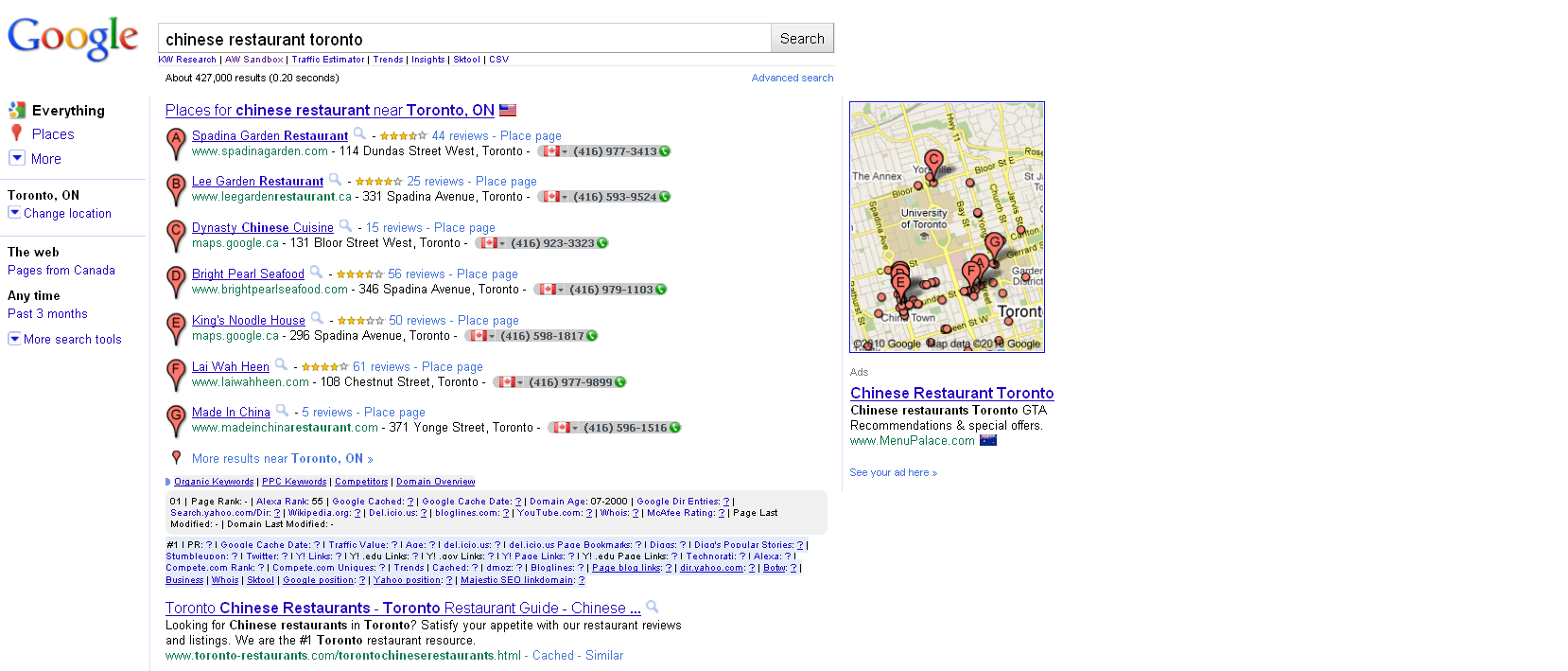This screenshot has height=671, width=1568.
Task: Filter results to Past 3 months
Action: [47, 314]
